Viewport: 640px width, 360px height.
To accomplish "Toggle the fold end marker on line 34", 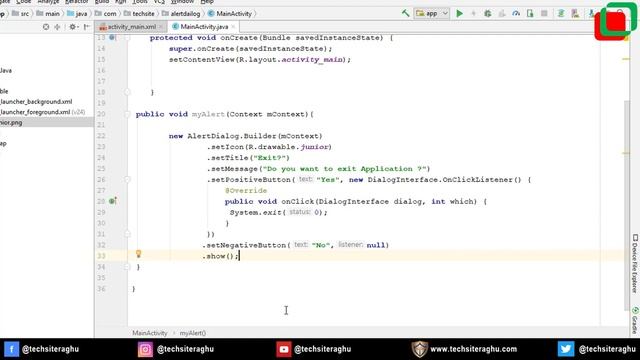I will pyautogui.click(x=127, y=267).
